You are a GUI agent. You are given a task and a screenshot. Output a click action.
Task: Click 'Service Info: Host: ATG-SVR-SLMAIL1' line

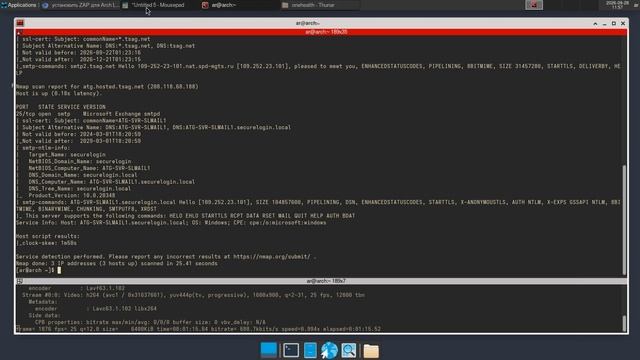(171, 223)
